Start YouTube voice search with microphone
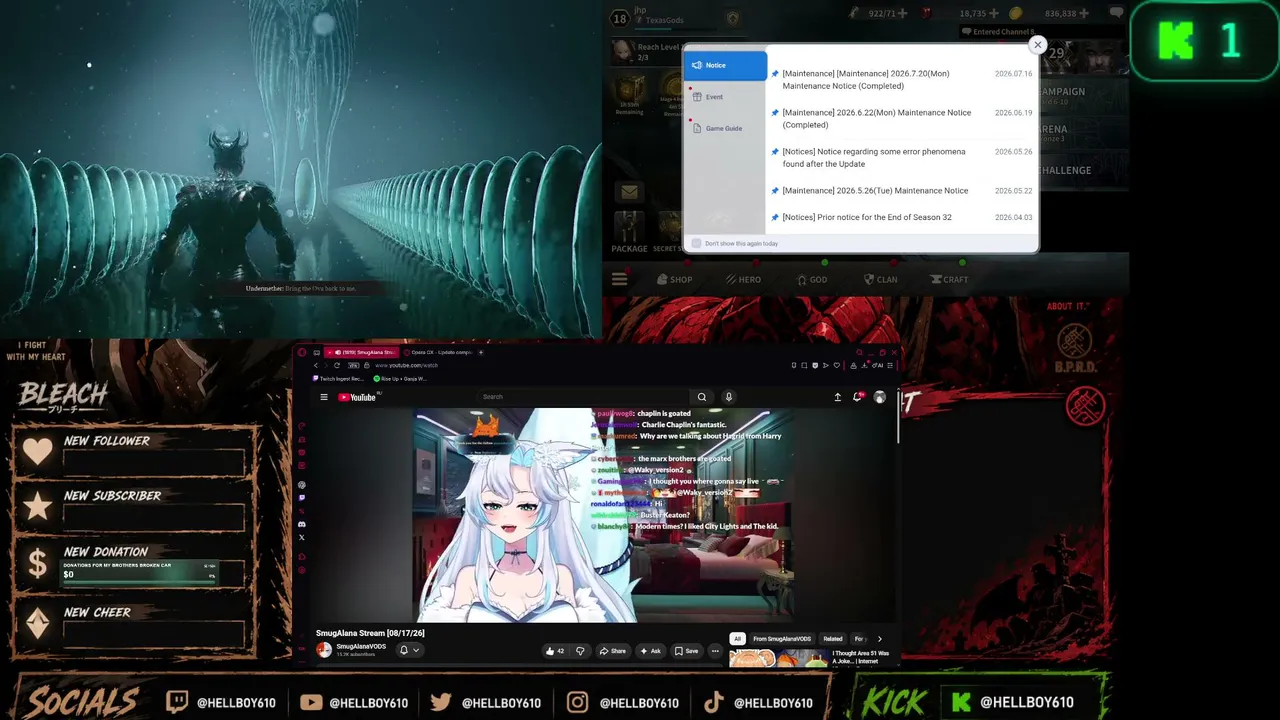The height and width of the screenshot is (720, 1280). click(x=729, y=397)
